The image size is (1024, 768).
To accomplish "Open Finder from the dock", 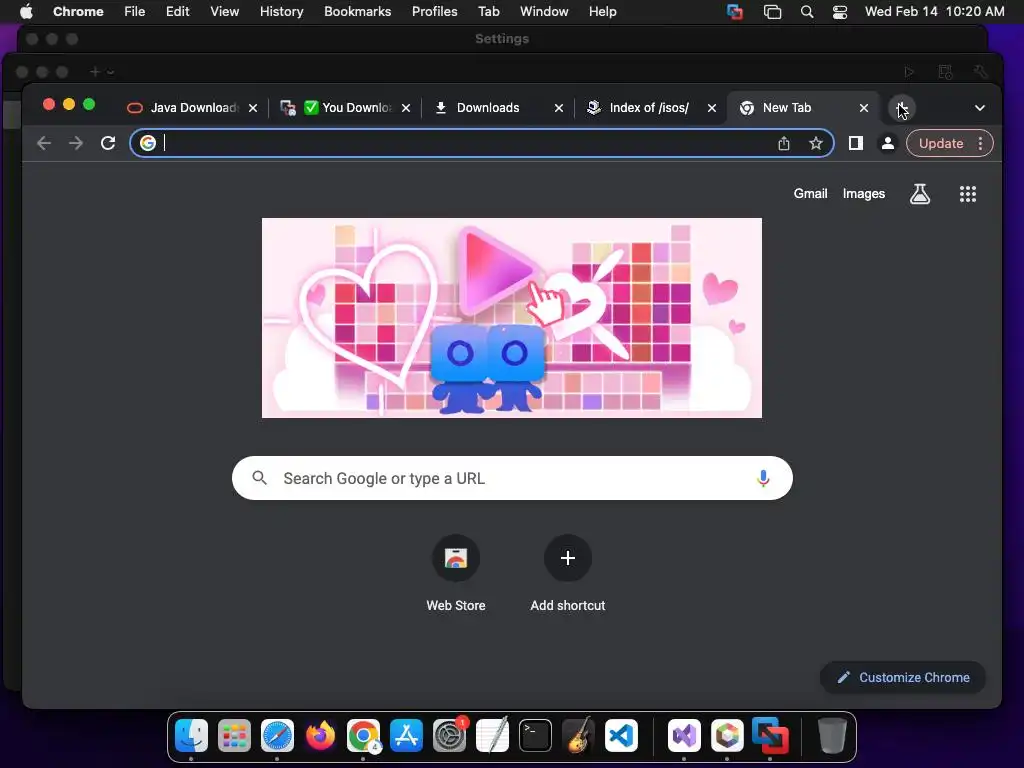I will click(191, 736).
